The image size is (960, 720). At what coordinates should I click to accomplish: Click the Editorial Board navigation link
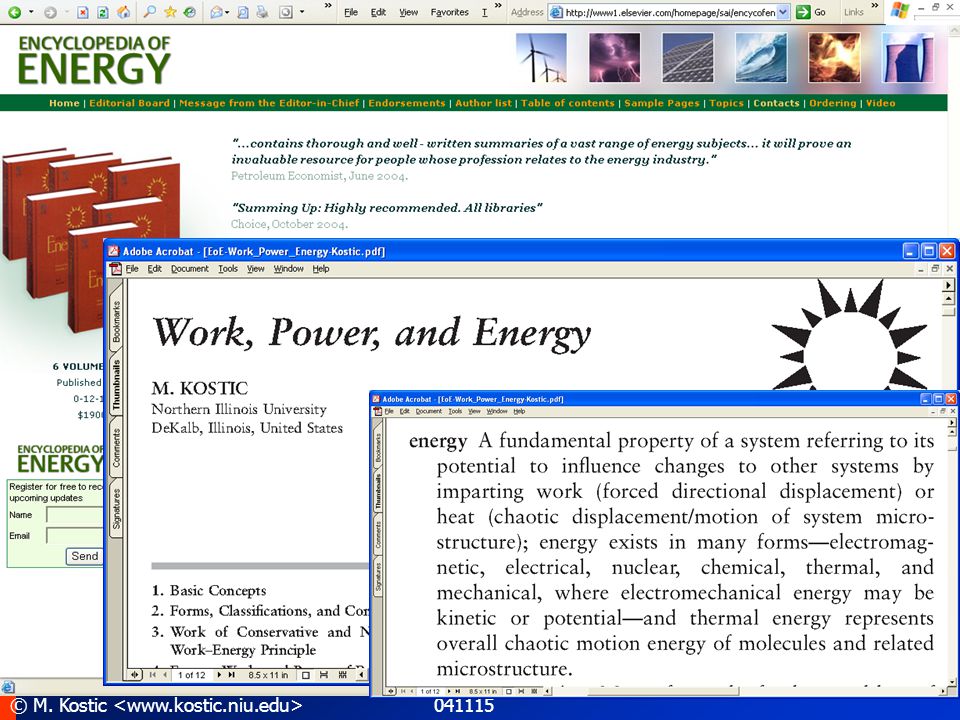pyautogui.click(x=129, y=103)
